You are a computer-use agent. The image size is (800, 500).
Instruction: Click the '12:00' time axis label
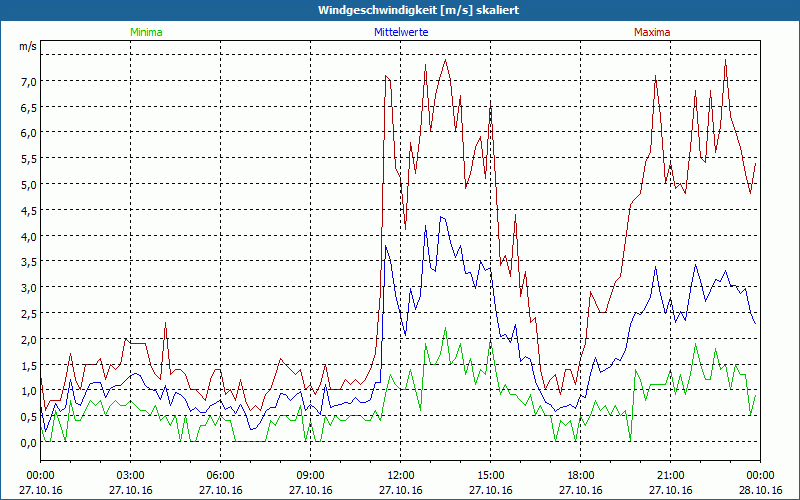point(401,476)
